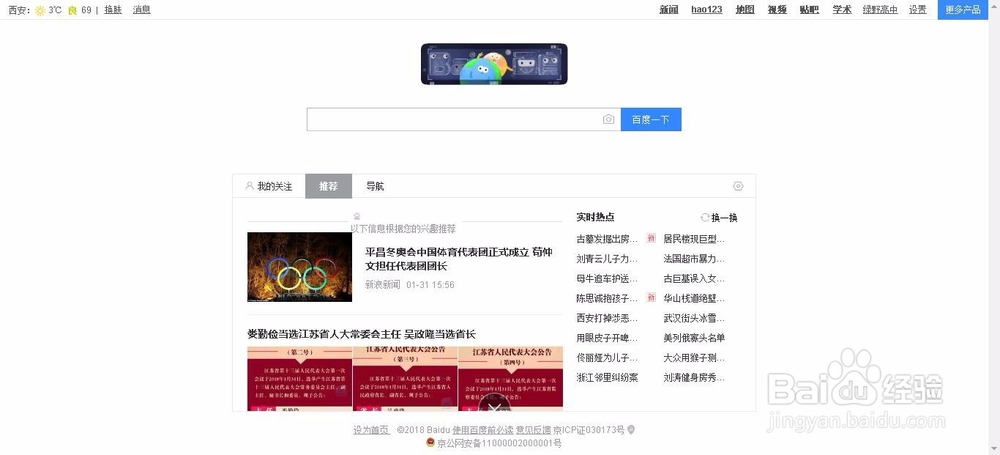Screen dimensions: 1000x455
Task: Open the Olympic rings news thumbnail
Action: pos(300,267)
